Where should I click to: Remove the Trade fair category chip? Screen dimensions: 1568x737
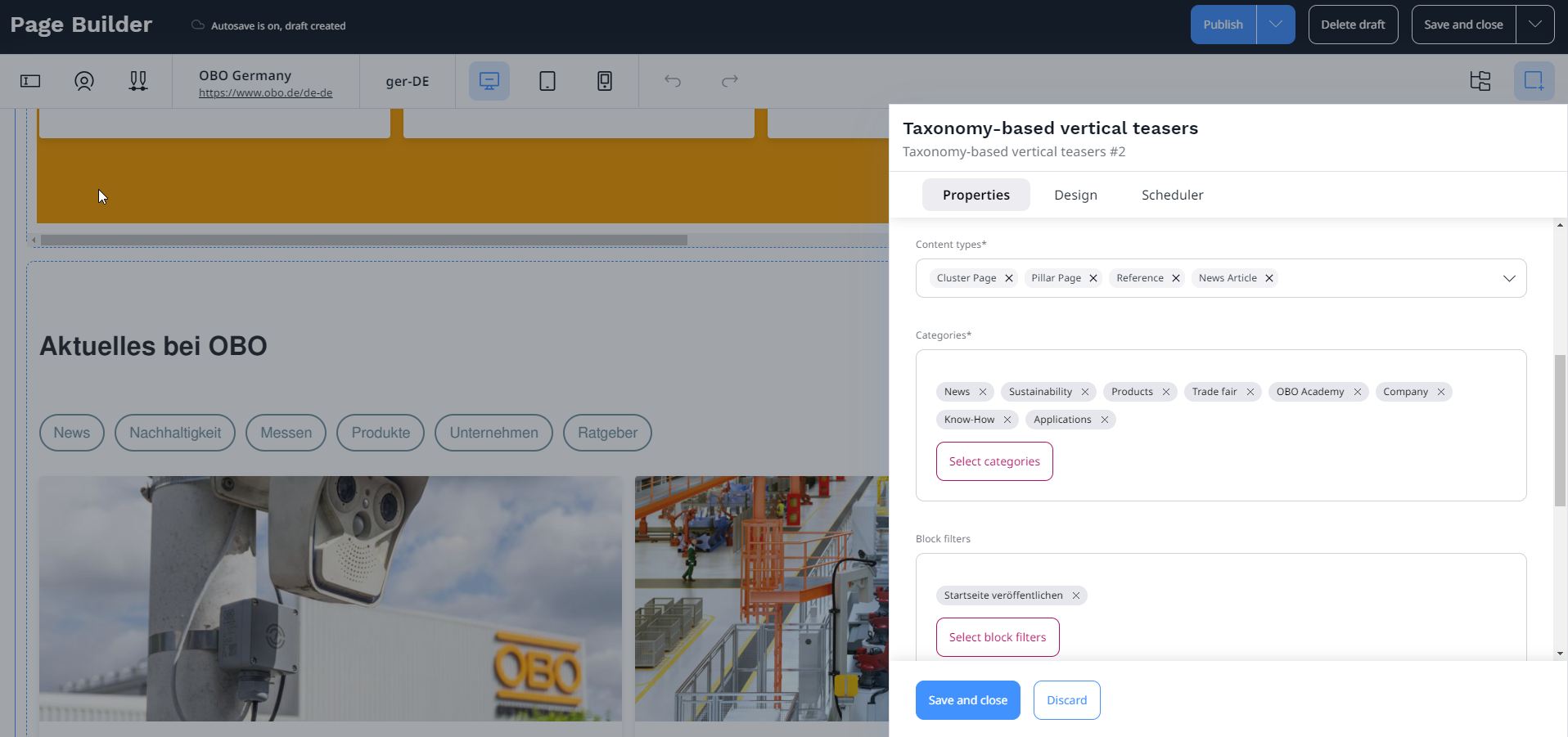pyautogui.click(x=1250, y=392)
